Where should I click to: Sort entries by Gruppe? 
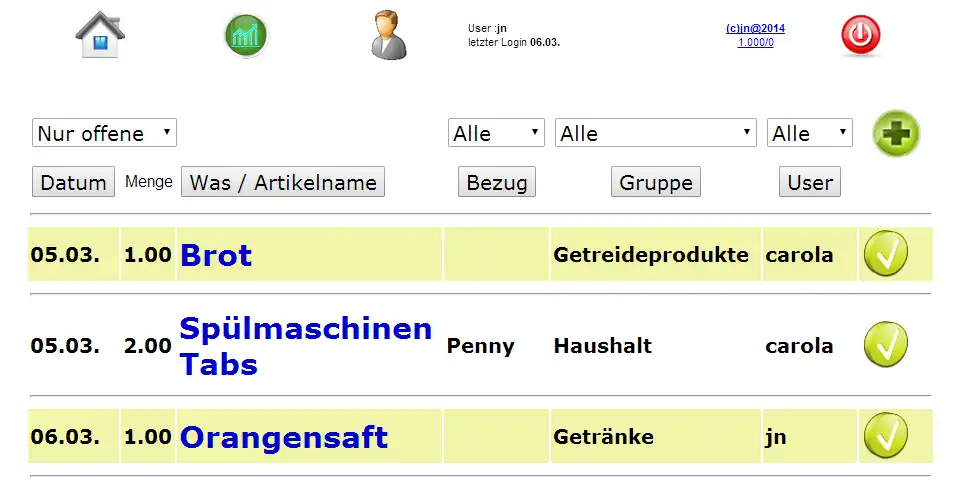pyautogui.click(x=656, y=182)
